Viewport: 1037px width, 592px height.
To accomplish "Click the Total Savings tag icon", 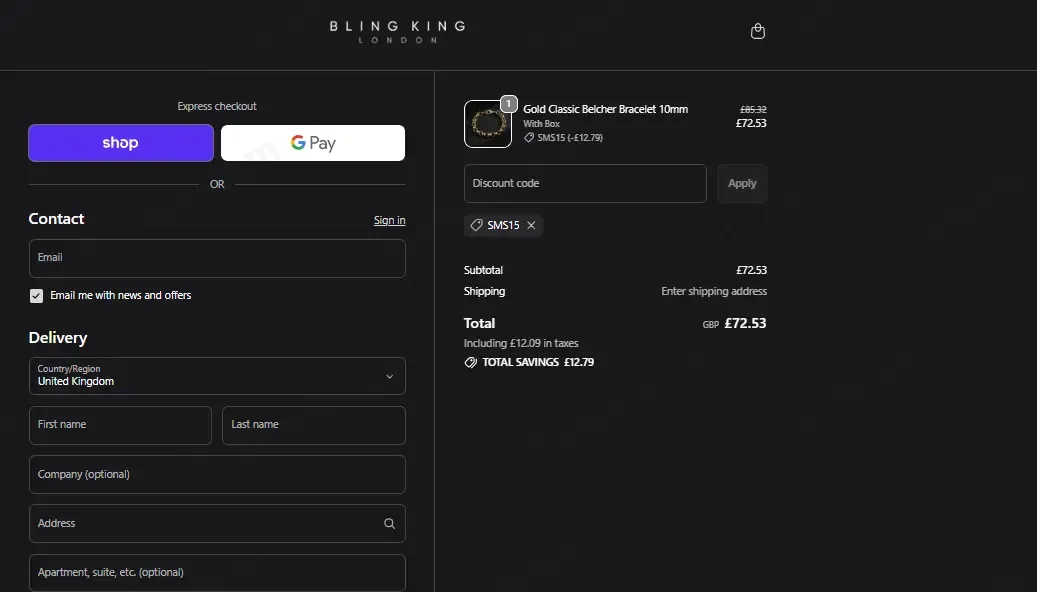I will coord(471,362).
